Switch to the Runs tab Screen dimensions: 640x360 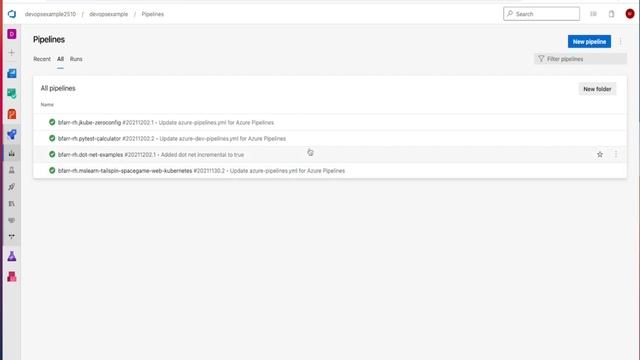click(76, 59)
